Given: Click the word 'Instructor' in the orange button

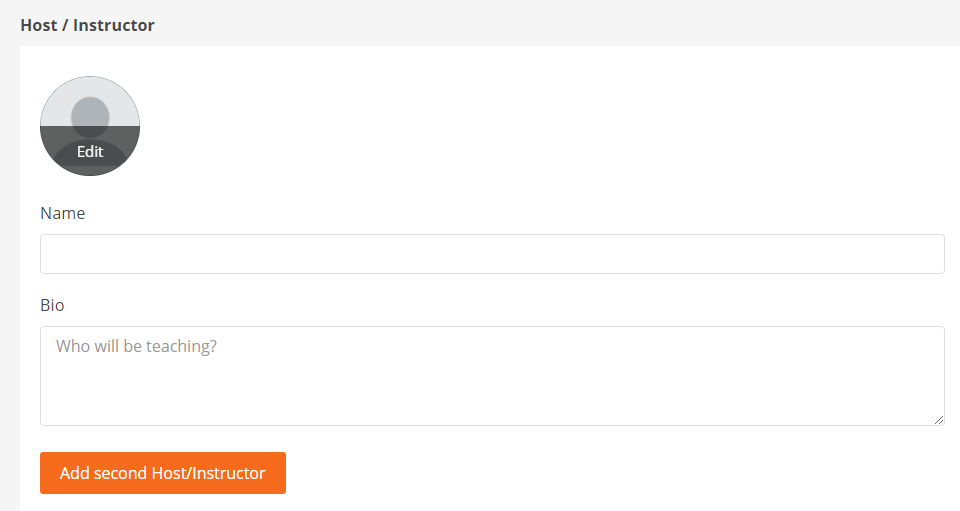Looking at the screenshot, I should 229,473.
